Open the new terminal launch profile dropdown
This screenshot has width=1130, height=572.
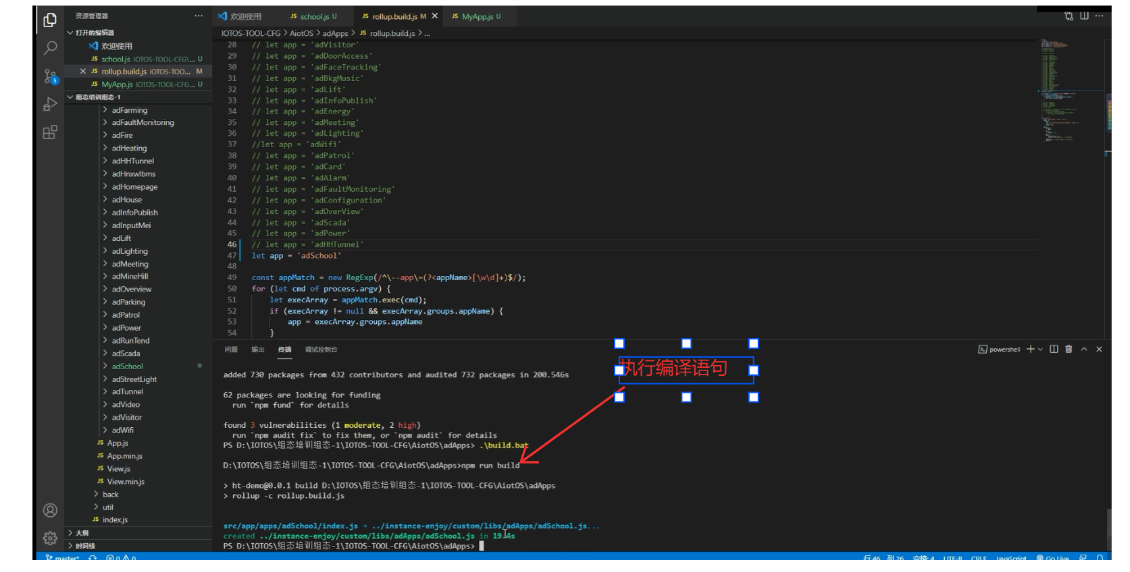pyautogui.click(x=1041, y=349)
